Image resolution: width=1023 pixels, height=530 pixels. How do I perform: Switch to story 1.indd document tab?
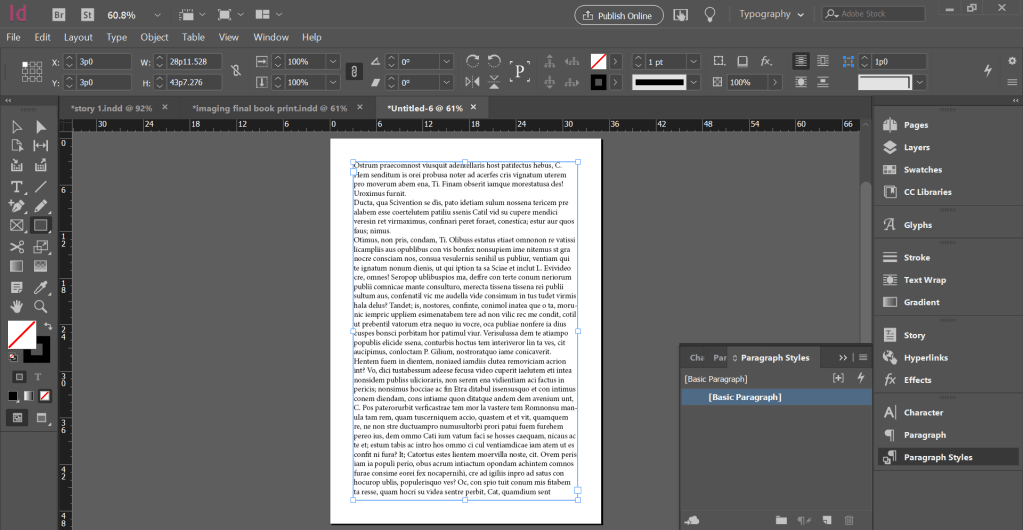click(x=111, y=107)
